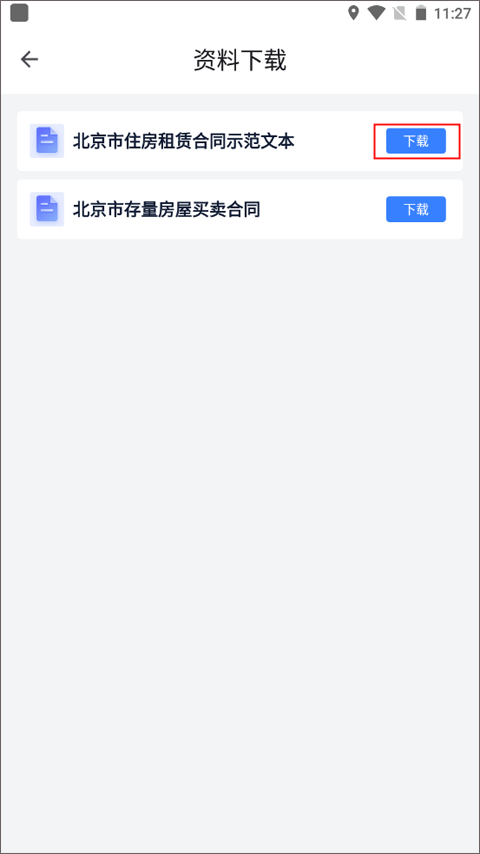The height and width of the screenshot is (854, 480).
Task: Tap the rental contract document icon
Action: [47, 141]
